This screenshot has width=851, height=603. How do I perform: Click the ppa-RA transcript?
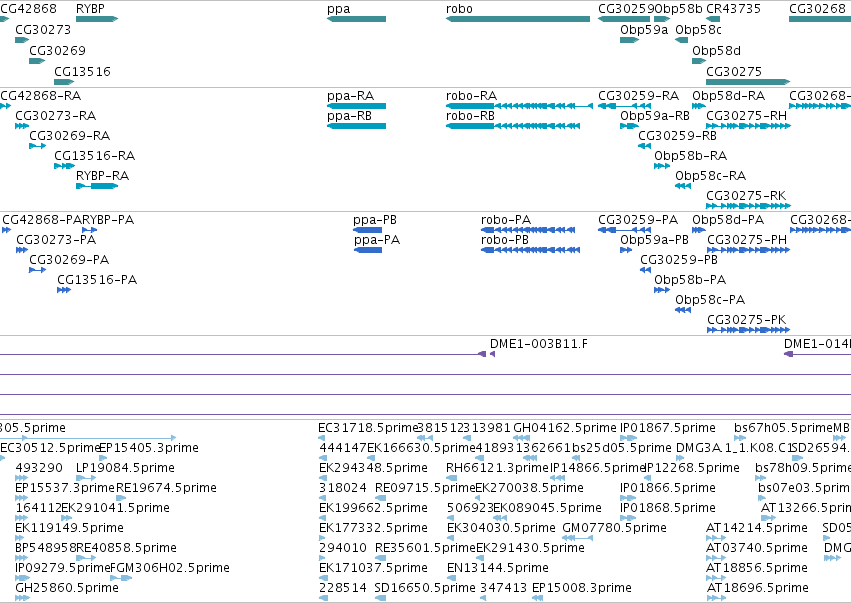point(356,106)
